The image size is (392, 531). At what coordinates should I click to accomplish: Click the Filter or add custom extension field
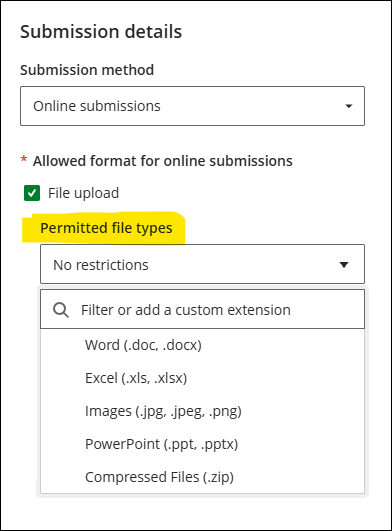tap(202, 309)
